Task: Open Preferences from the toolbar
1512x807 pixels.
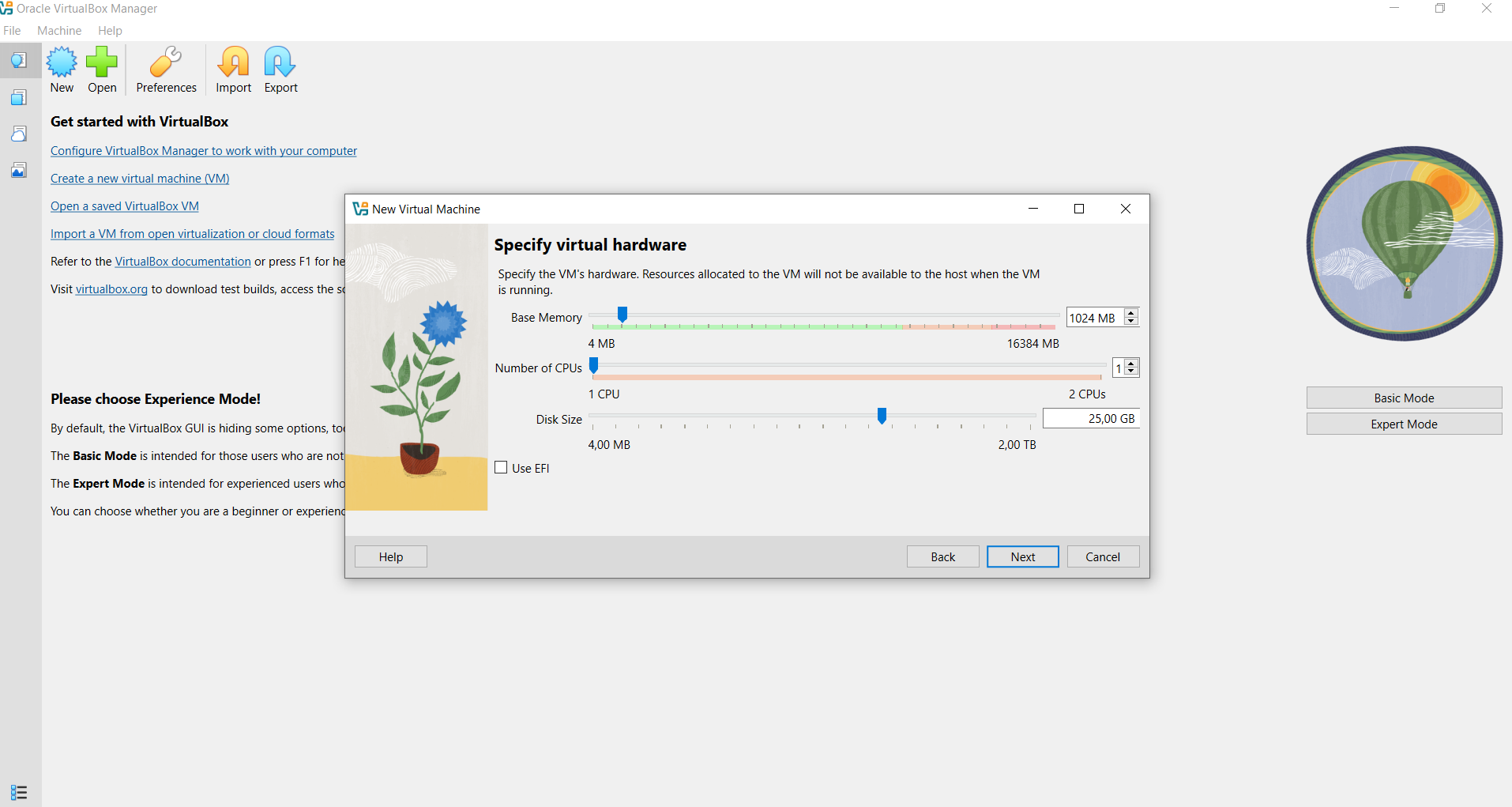Action: click(166, 70)
